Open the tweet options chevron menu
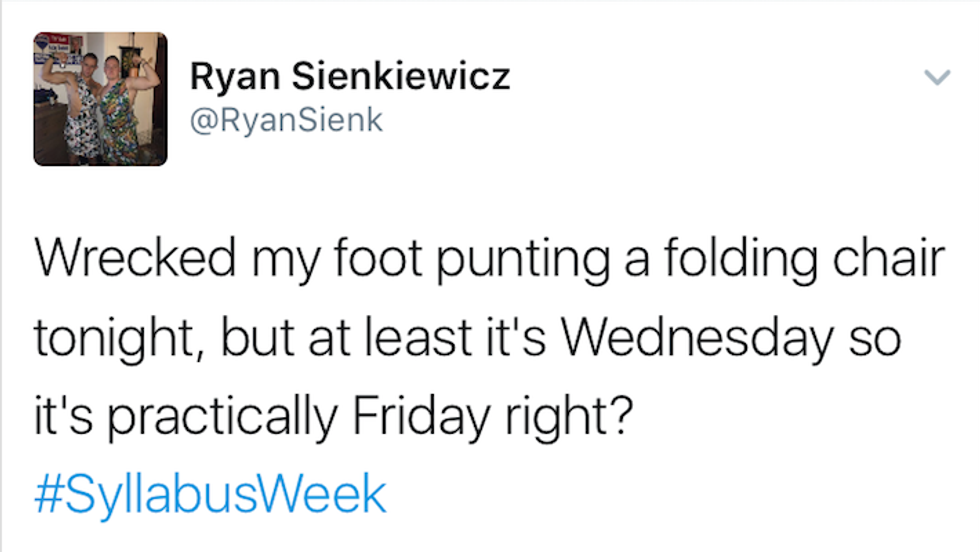This screenshot has width=980, height=552. pos(936,76)
